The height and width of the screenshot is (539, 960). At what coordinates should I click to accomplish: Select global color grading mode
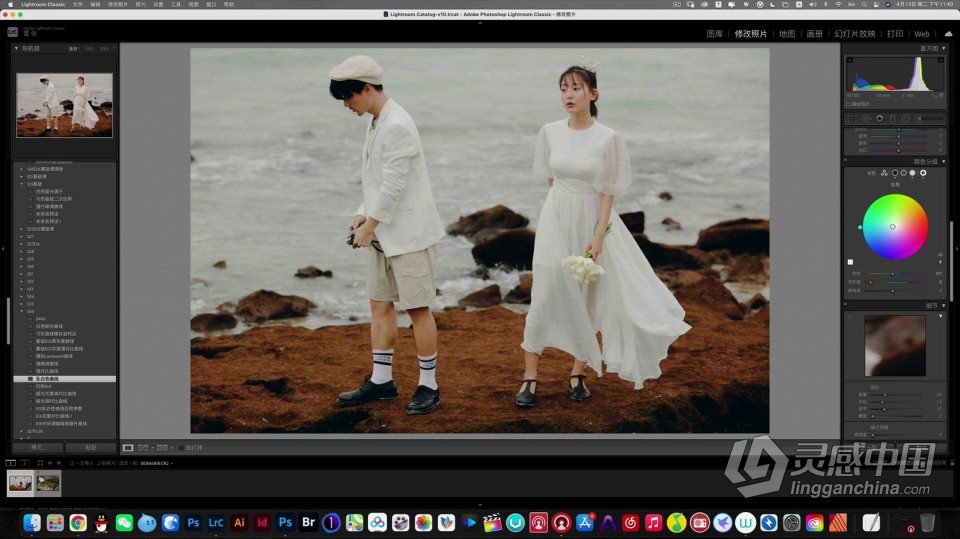[923, 173]
